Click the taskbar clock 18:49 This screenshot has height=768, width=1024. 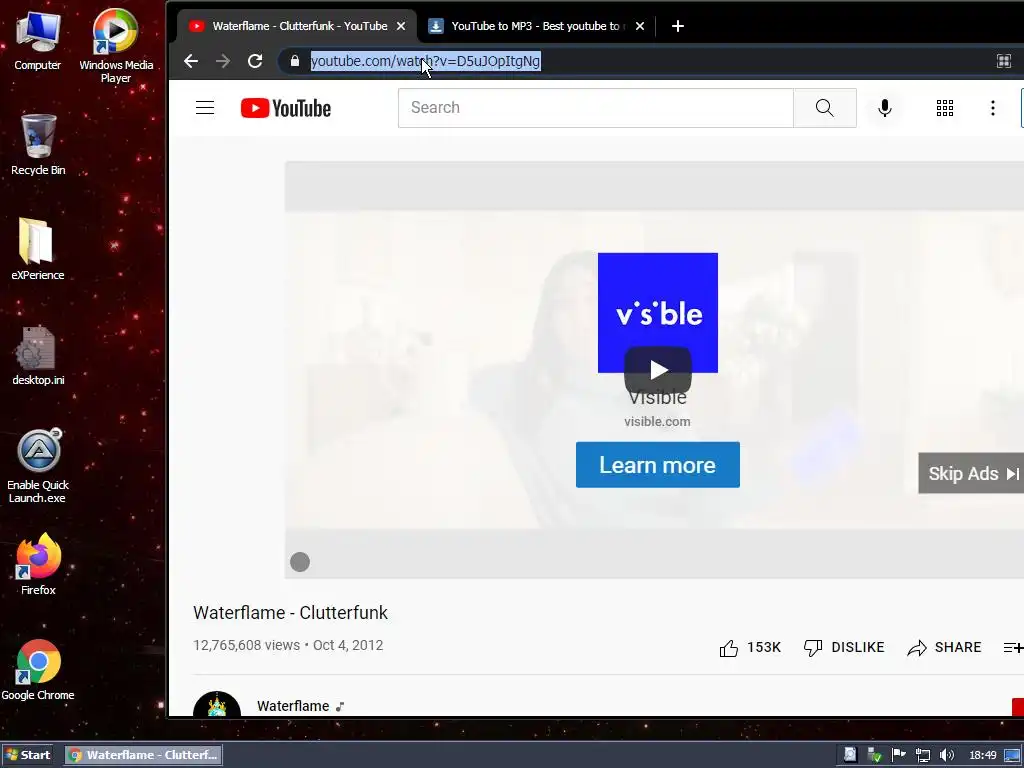(983, 755)
